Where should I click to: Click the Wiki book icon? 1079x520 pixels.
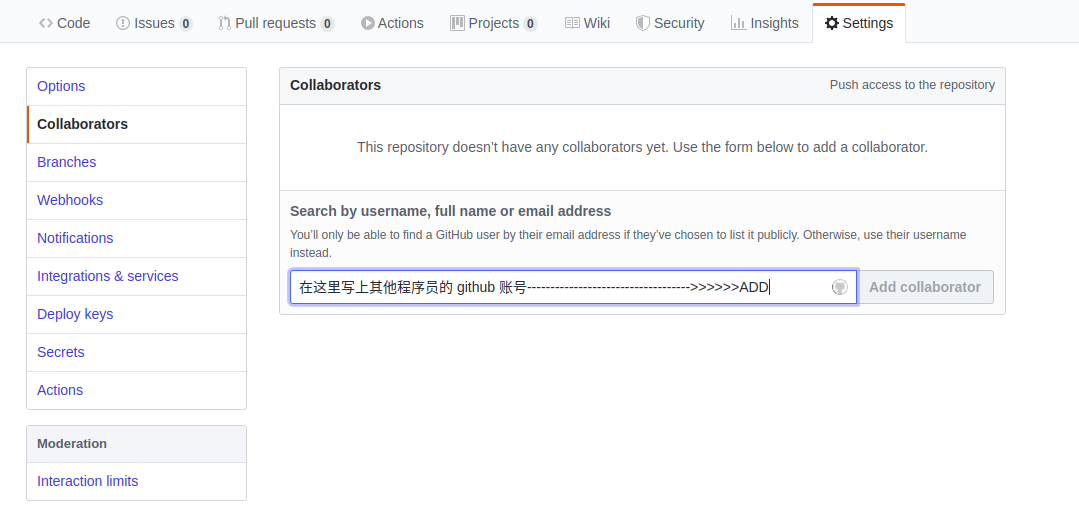[572, 23]
